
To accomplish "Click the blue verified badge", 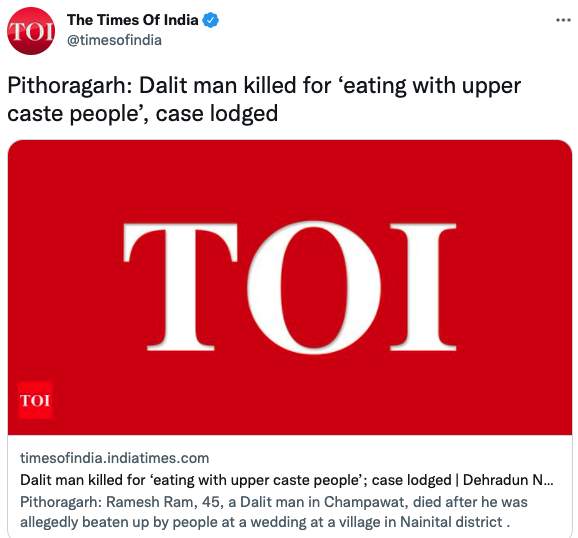I will point(211,20).
